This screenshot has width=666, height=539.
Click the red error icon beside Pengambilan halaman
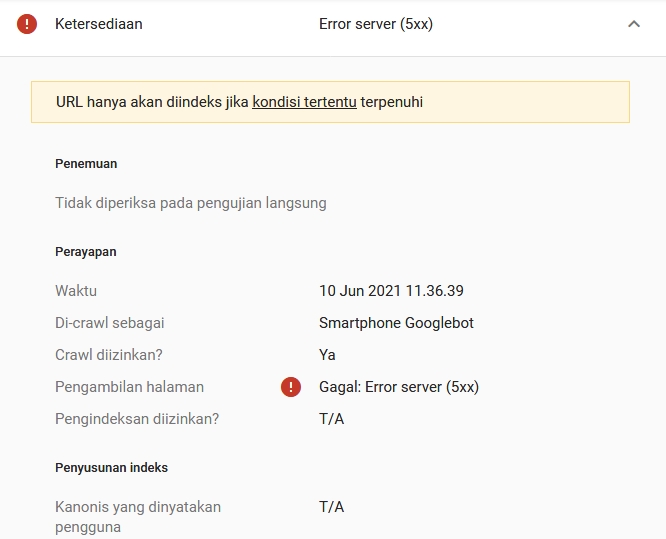click(x=291, y=387)
